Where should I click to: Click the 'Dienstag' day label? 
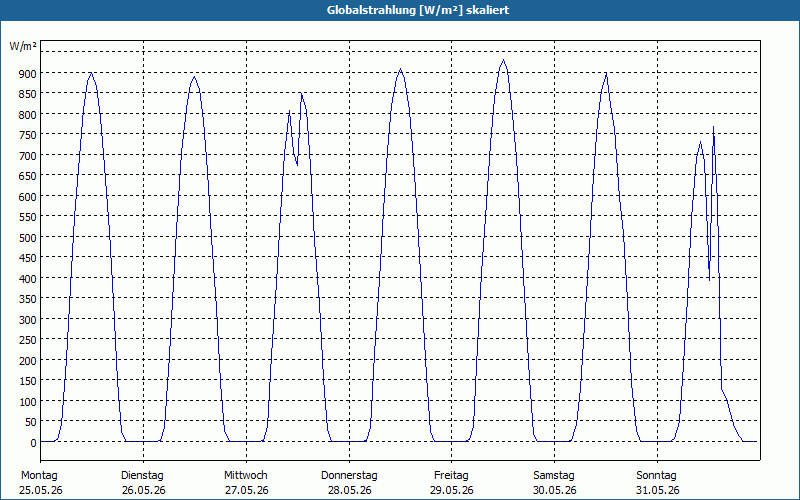[142, 475]
